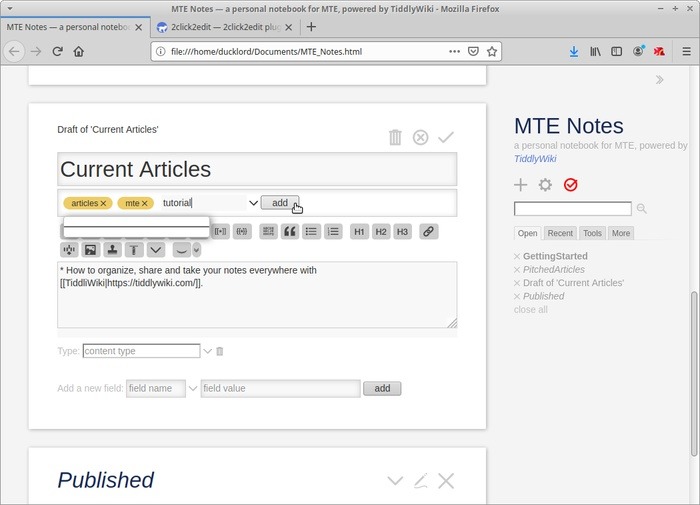
Task: Open GettingStarted in sidebar list
Action: pyautogui.click(x=555, y=256)
